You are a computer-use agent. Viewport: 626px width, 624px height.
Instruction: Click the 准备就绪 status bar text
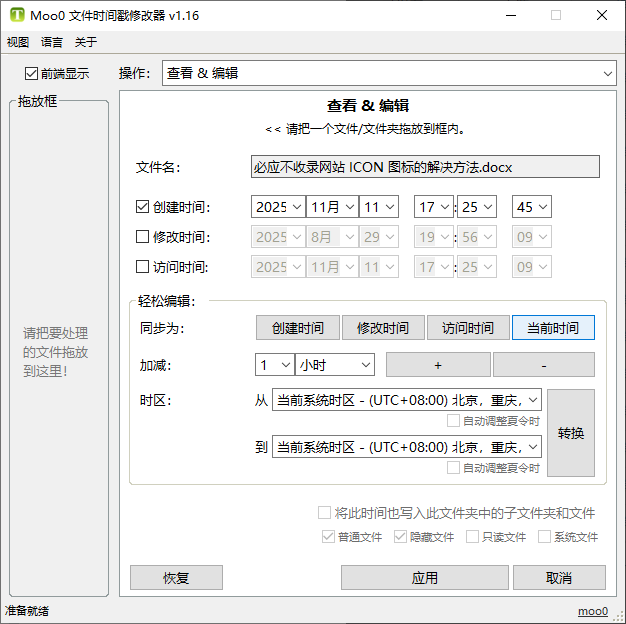27,611
